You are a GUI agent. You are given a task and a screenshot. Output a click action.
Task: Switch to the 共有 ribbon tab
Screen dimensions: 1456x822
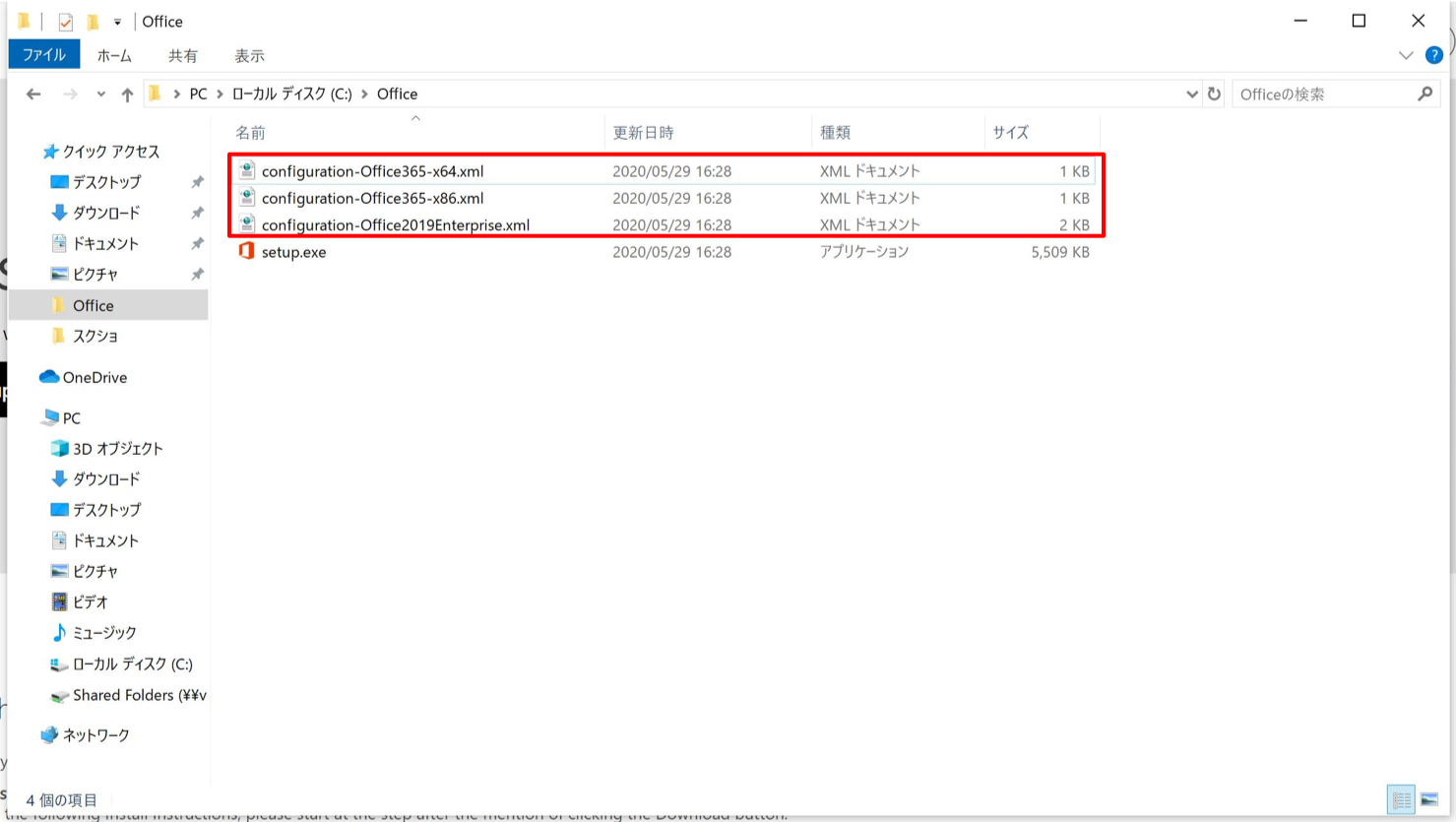182,56
